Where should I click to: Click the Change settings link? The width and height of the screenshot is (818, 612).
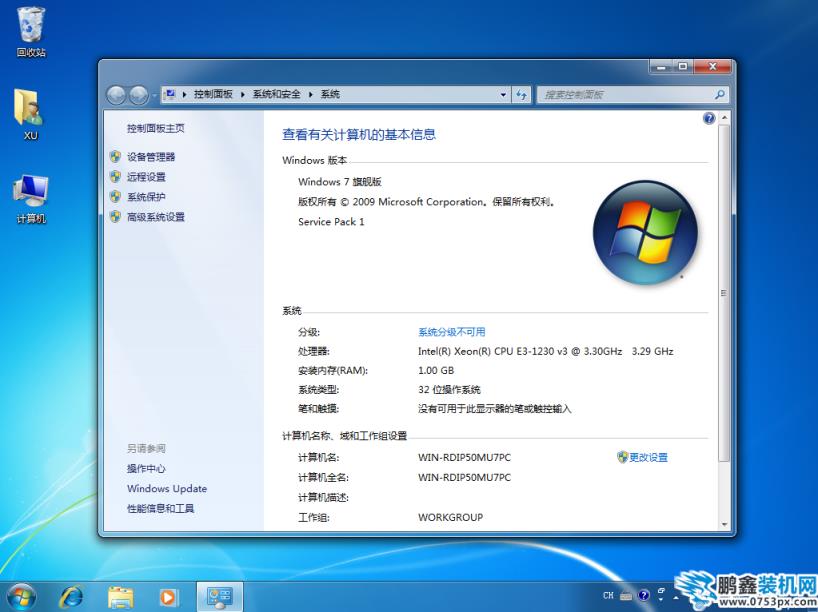(x=648, y=458)
